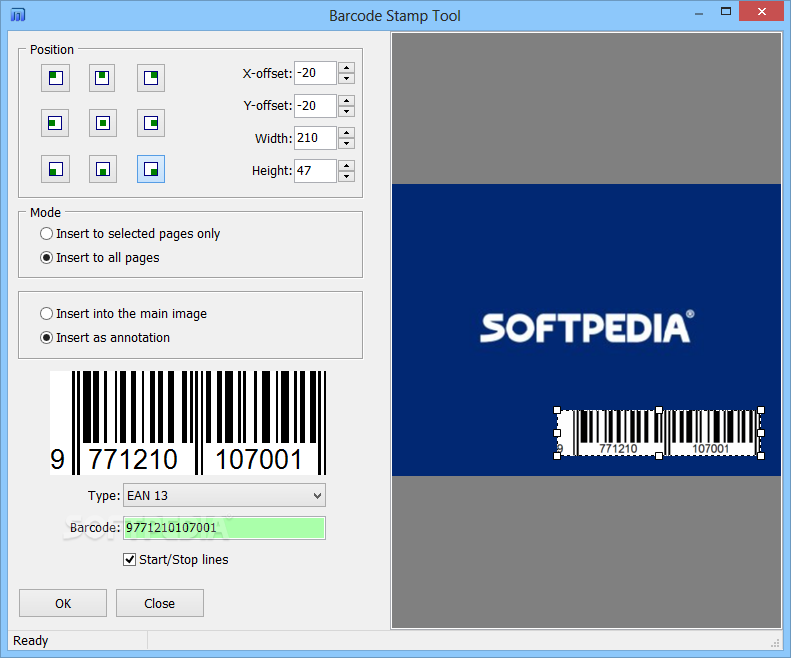Decrease the Height value
This screenshot has width=791, height=658.
pos(346,177)
